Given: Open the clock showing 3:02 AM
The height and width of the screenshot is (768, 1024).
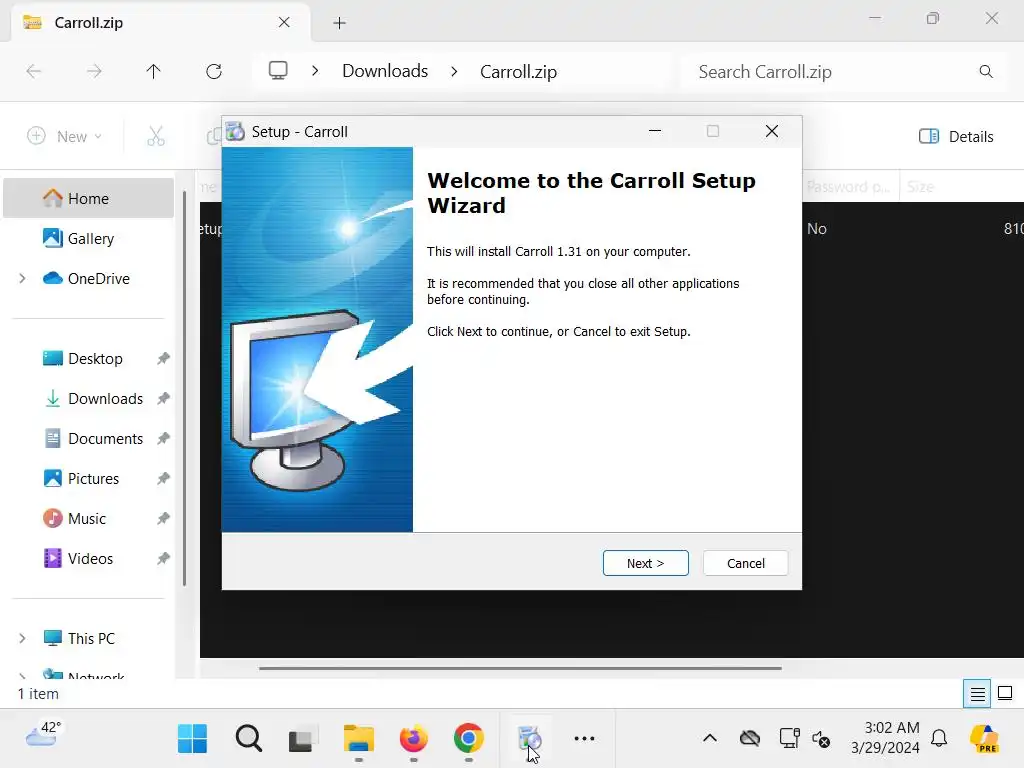Looking at the screenshot, I should [x=885, y=737].
